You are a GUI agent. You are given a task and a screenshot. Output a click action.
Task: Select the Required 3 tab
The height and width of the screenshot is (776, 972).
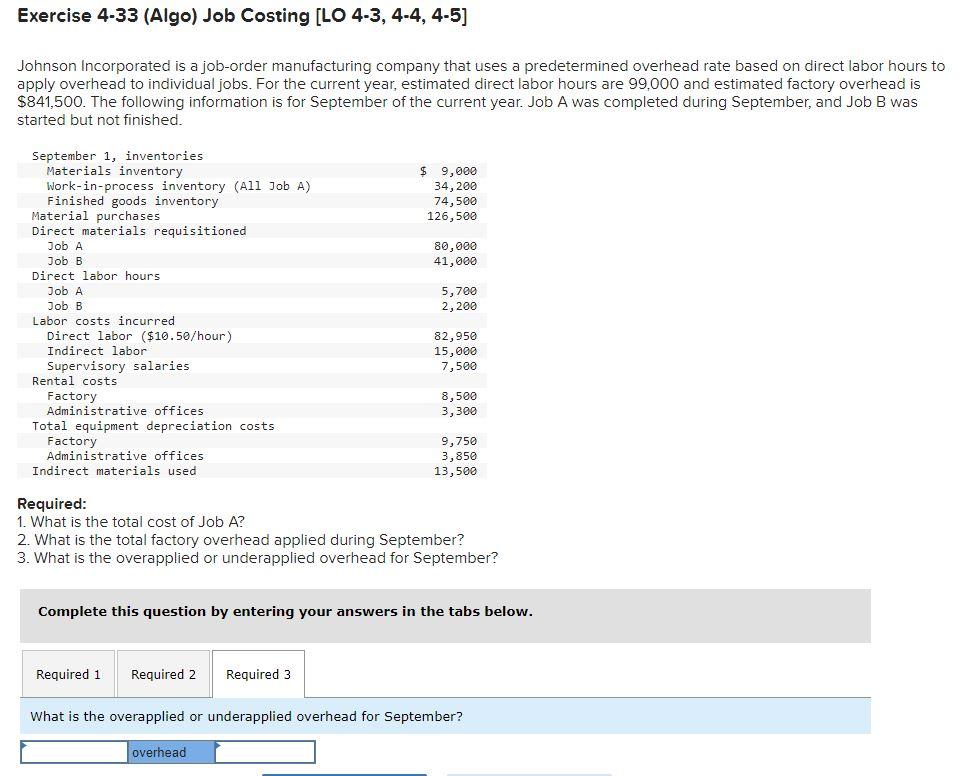(x=258, y=673)
